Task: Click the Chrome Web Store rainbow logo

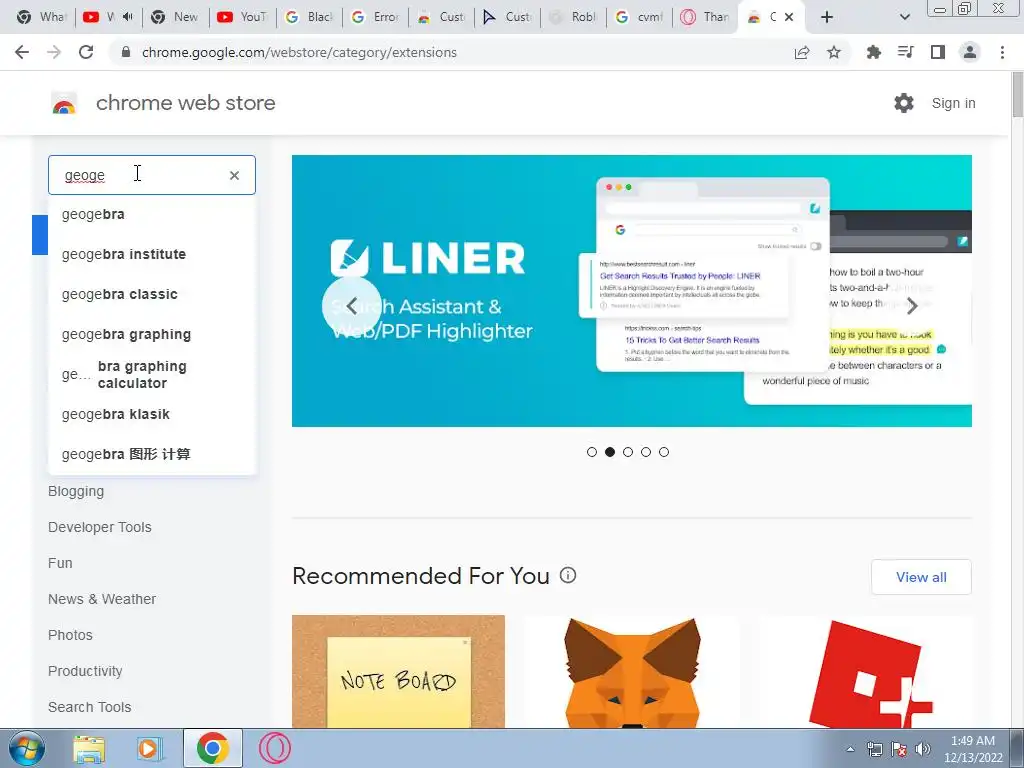Action: coord(64,103)
